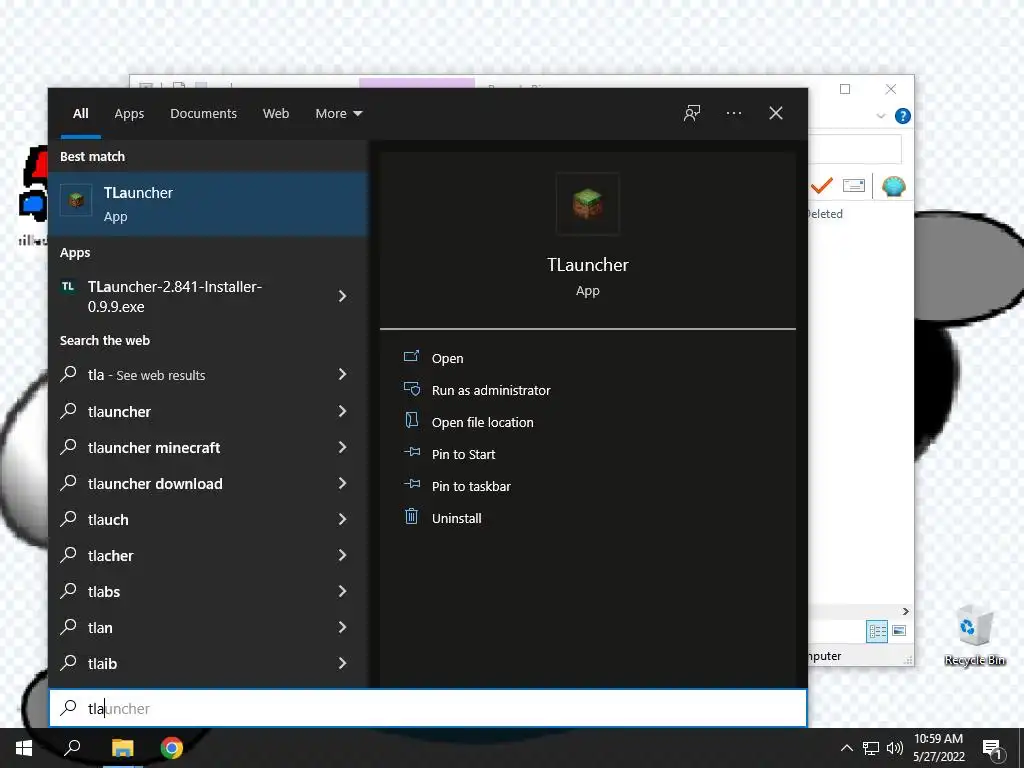Viewport: 1024px width, 768px height.
Task: Expand 'tla - See web results' arrow
Action: click(x=342, y=374)
